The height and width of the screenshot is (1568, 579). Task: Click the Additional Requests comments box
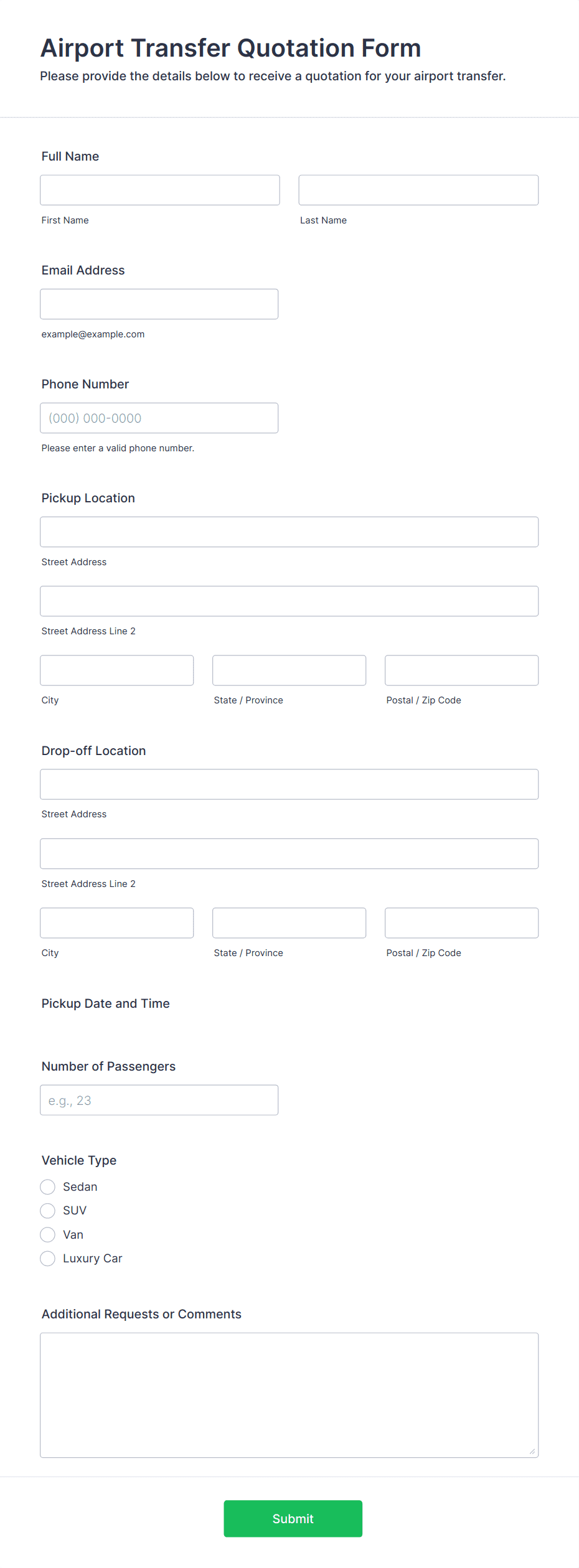click(289, 1394)
